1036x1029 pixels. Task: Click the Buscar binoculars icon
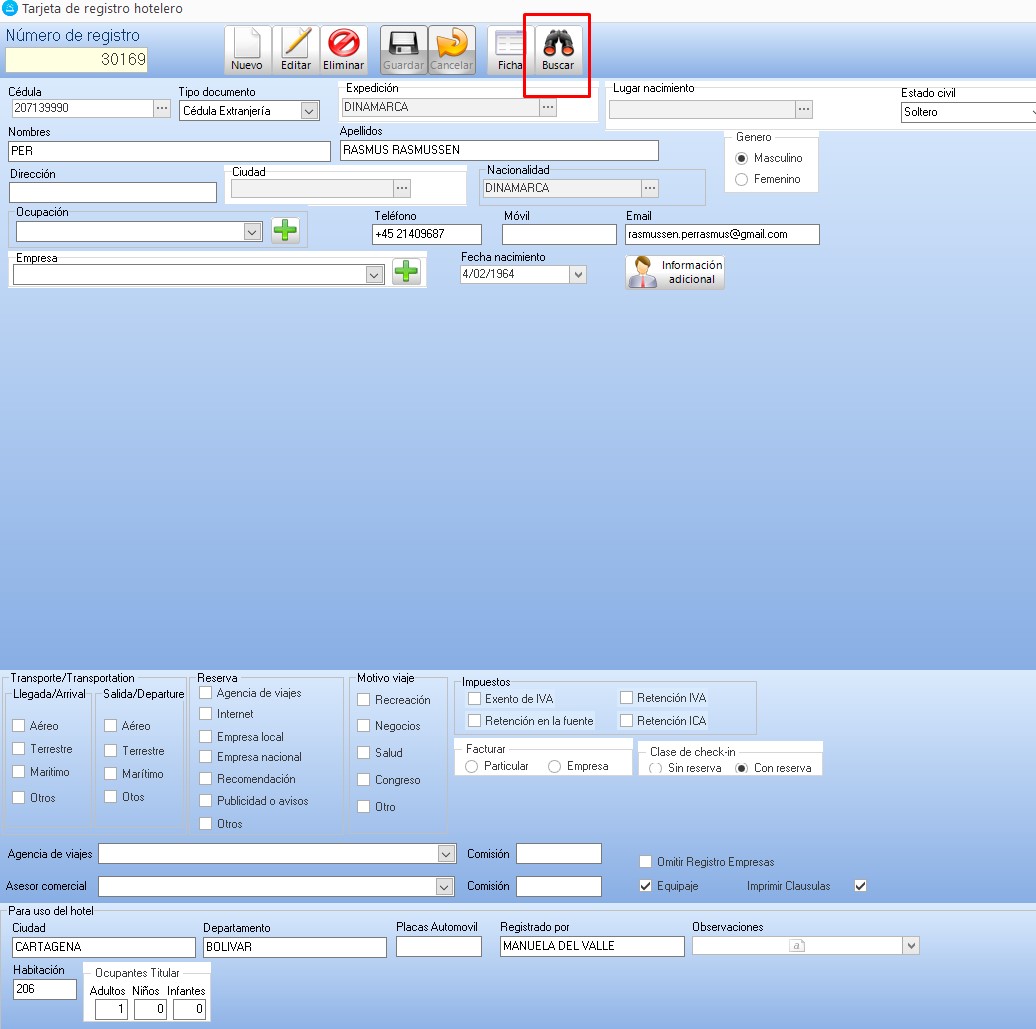click(558, 49)
